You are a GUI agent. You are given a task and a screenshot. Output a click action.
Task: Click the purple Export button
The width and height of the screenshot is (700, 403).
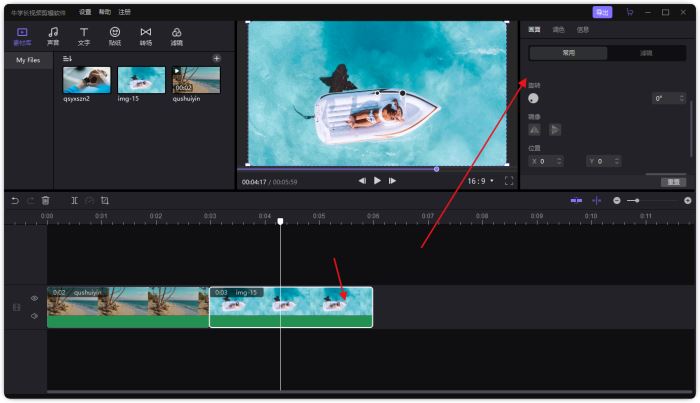coord(602,12)
